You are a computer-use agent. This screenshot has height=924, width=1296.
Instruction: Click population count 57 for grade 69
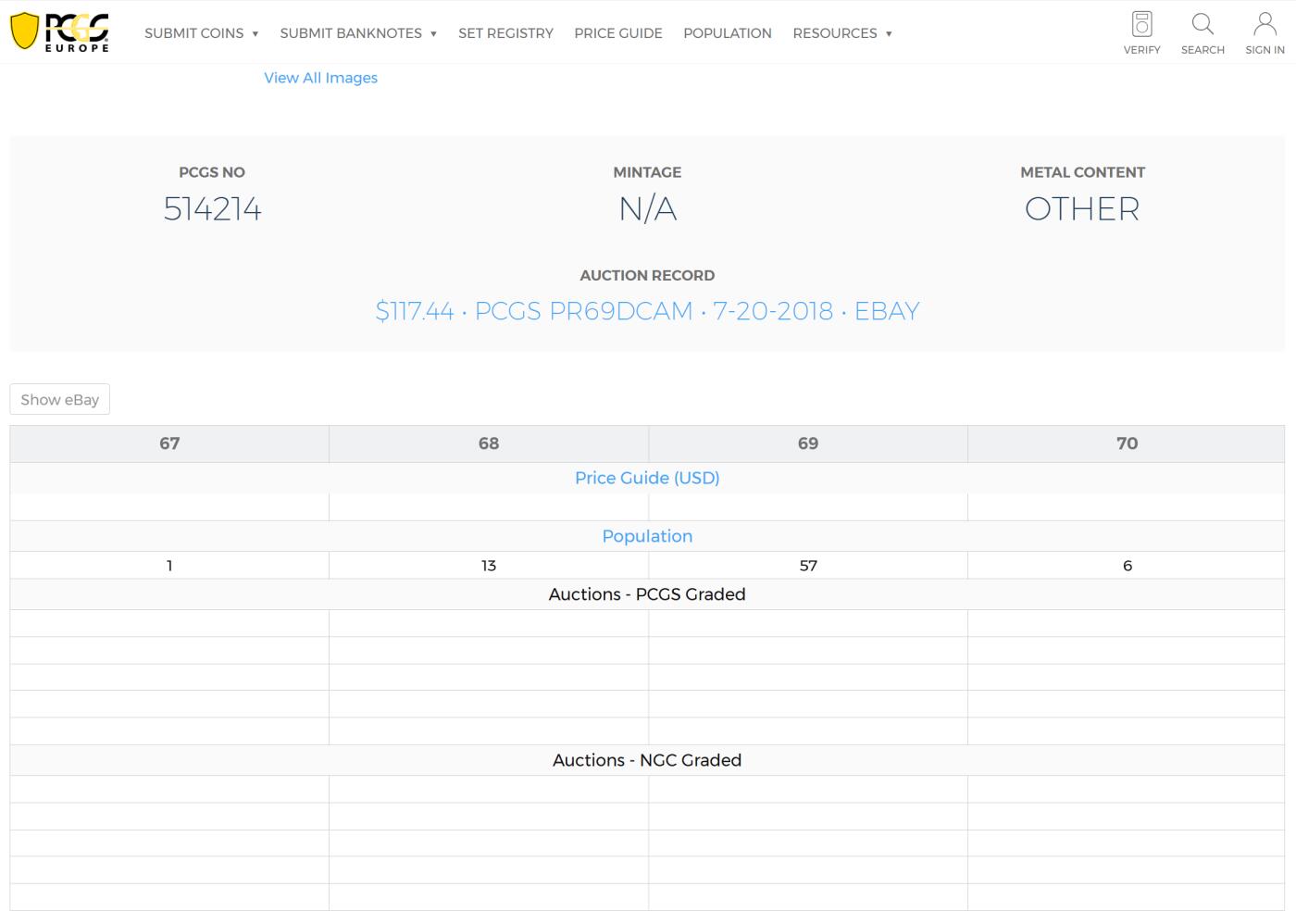808,566
